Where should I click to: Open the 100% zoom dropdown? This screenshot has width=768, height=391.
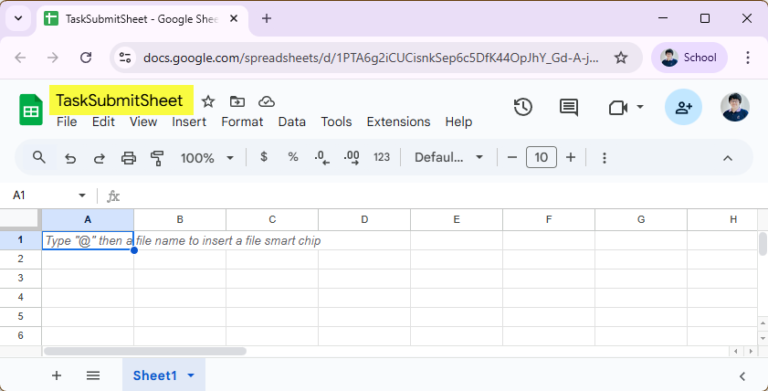pos(207,158)
